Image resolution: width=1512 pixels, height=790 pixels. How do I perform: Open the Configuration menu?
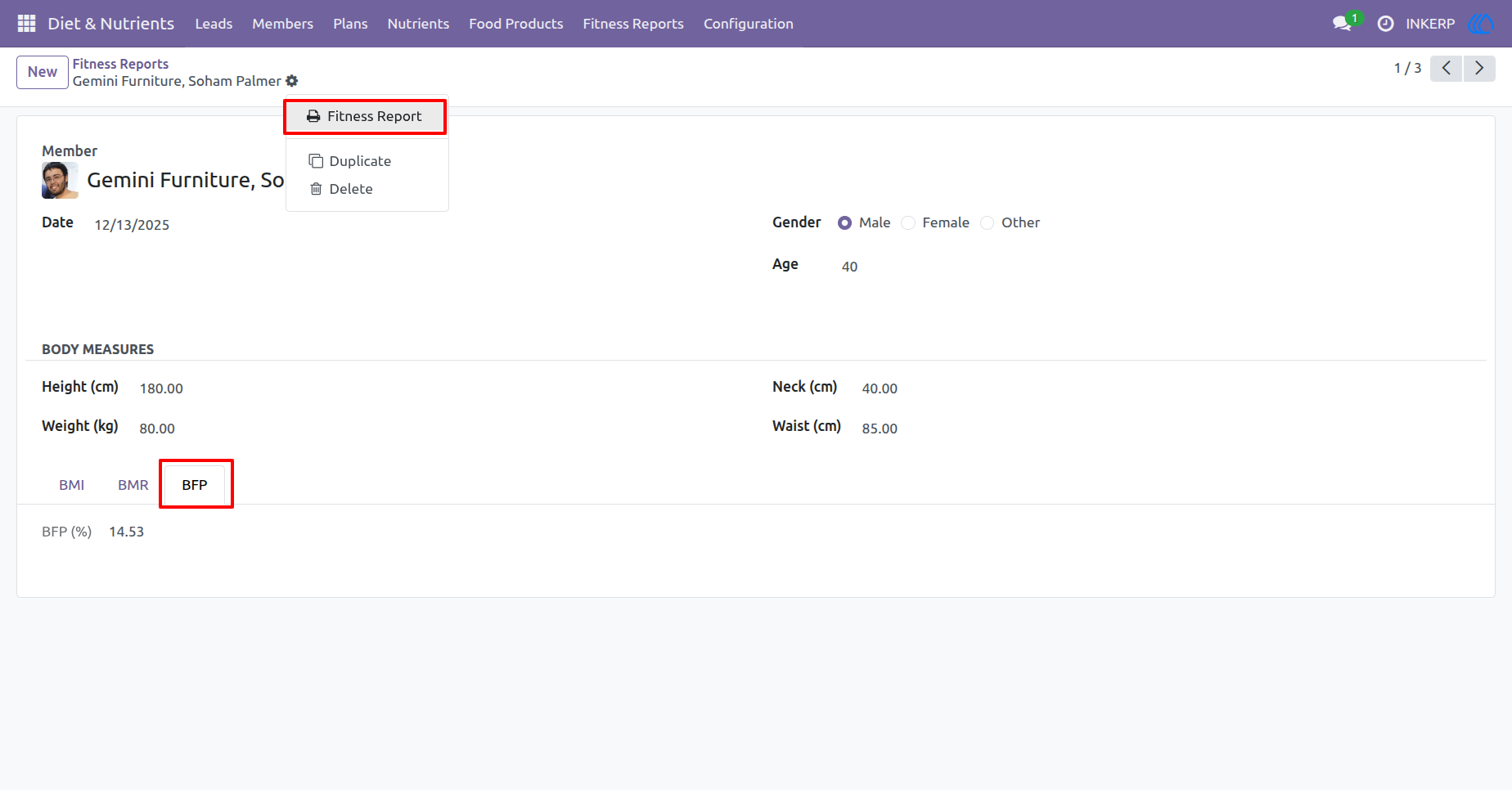[x=748, y=24]
